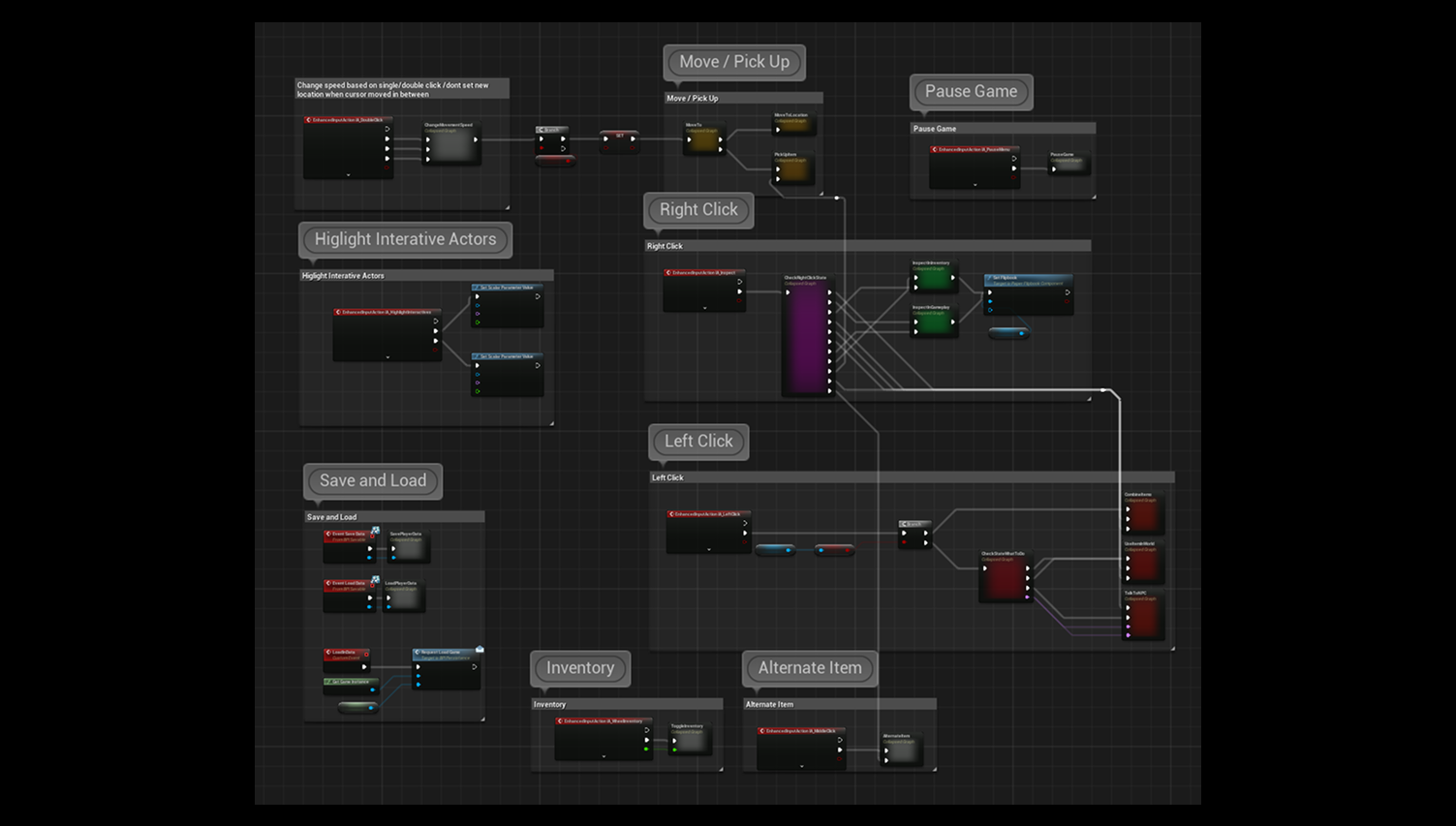Click the green boolean pin on ToggleInventory node
This screenshot has height=826, width=1456.
(x=674, y=750)
